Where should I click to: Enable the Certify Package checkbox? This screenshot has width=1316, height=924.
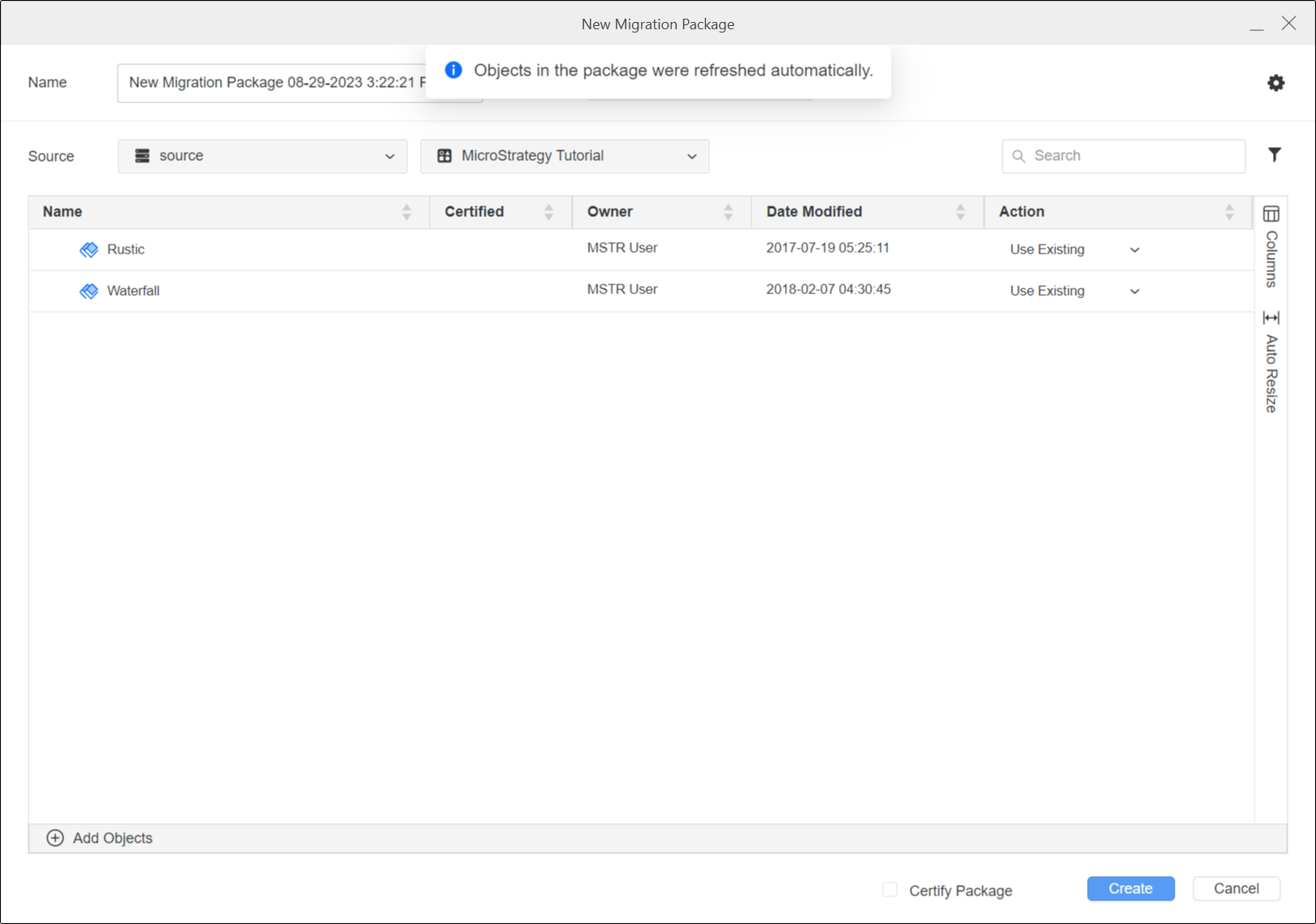[890, 890]
